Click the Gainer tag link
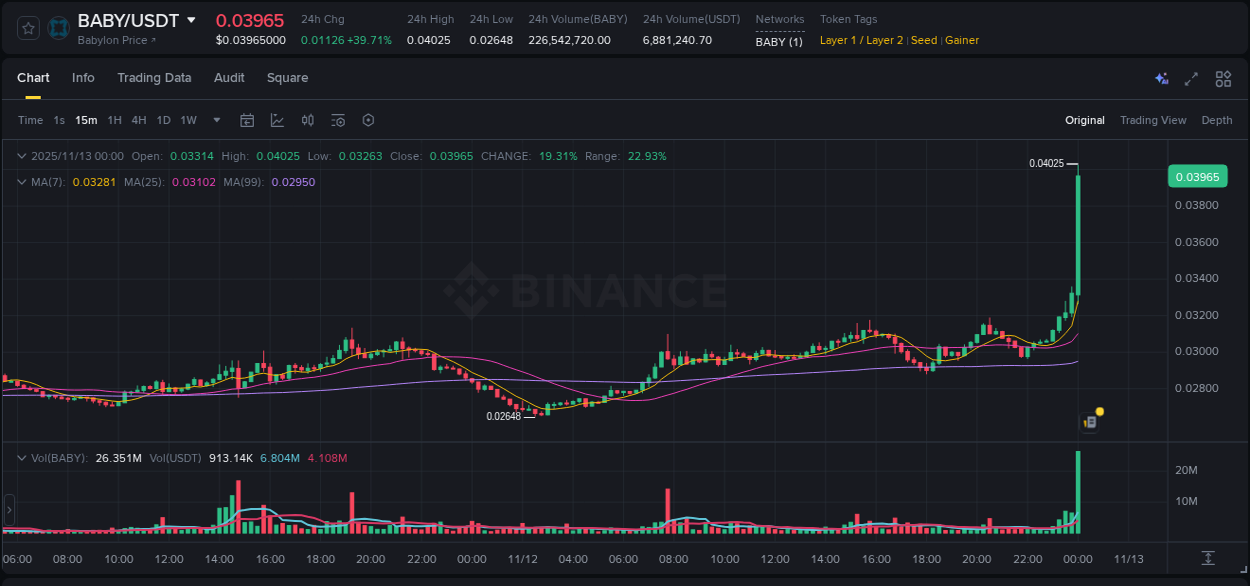Viewport: 1250px width, 586px height. tap(961, 40)
